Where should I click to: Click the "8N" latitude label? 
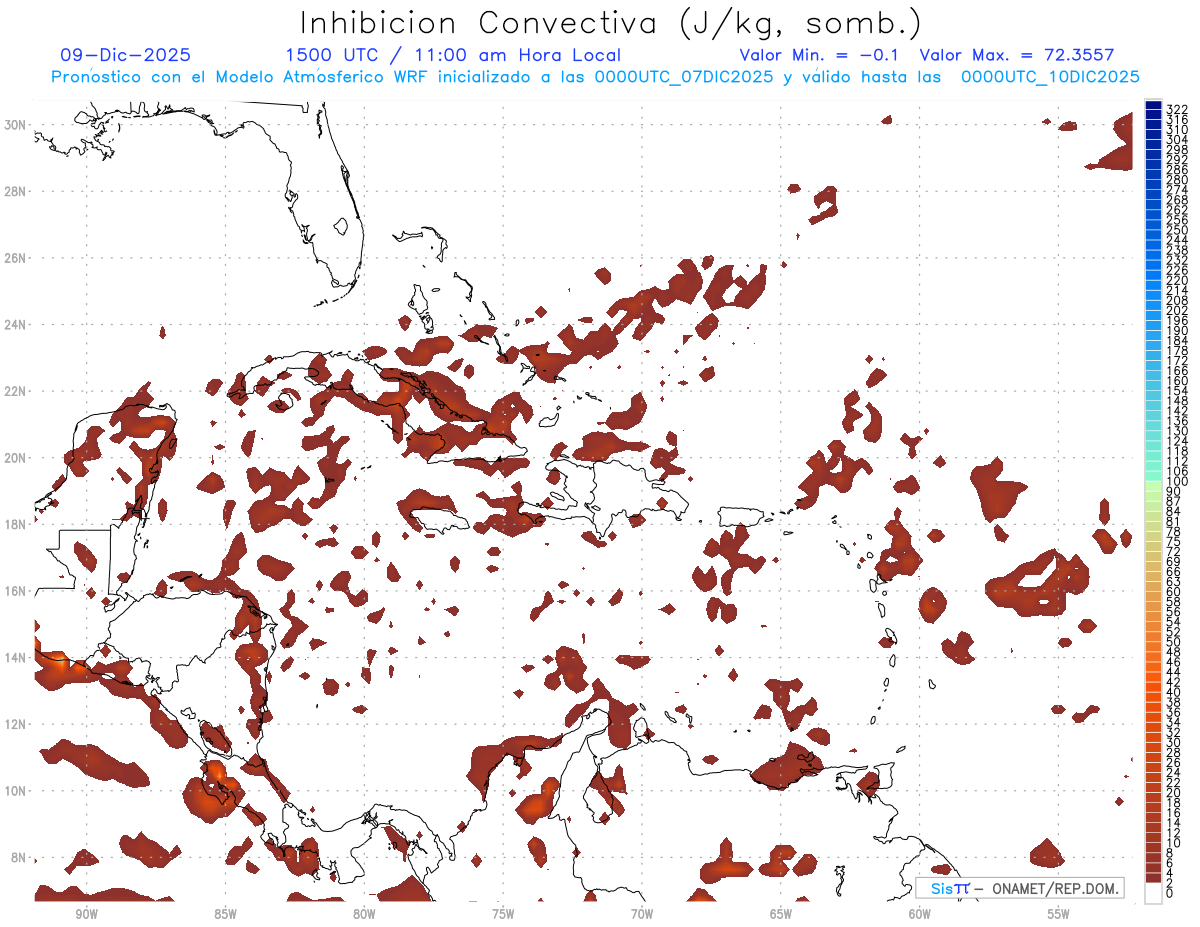19,858
